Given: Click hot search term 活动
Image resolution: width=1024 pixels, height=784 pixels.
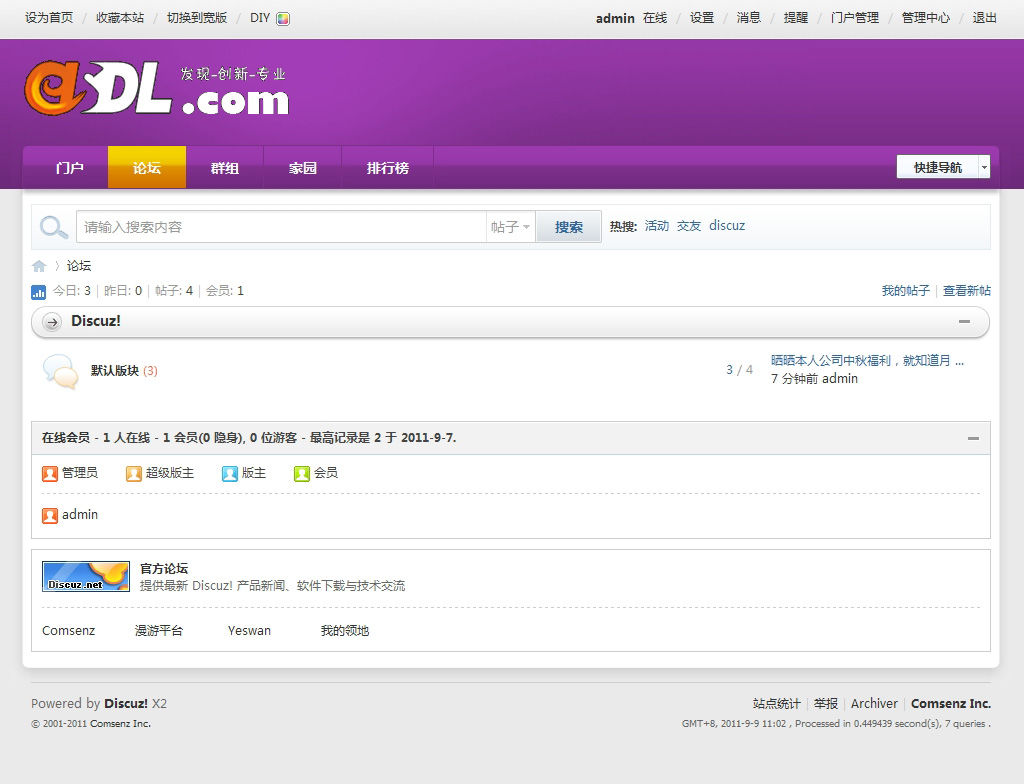Looking at the screenshot, I should pos(657,225).
